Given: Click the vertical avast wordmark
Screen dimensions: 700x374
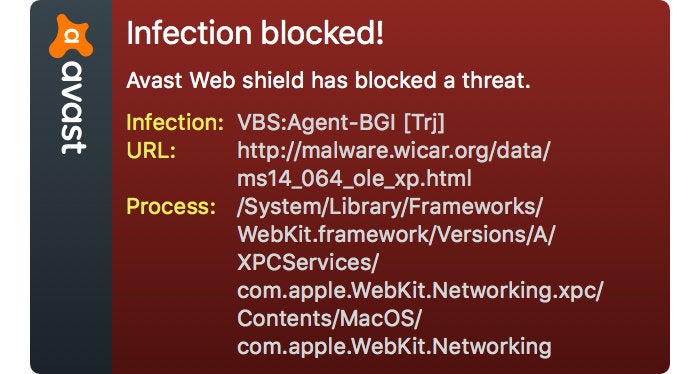Looking at the screenshot, I should pyautogui.click(x=72, y=108).
